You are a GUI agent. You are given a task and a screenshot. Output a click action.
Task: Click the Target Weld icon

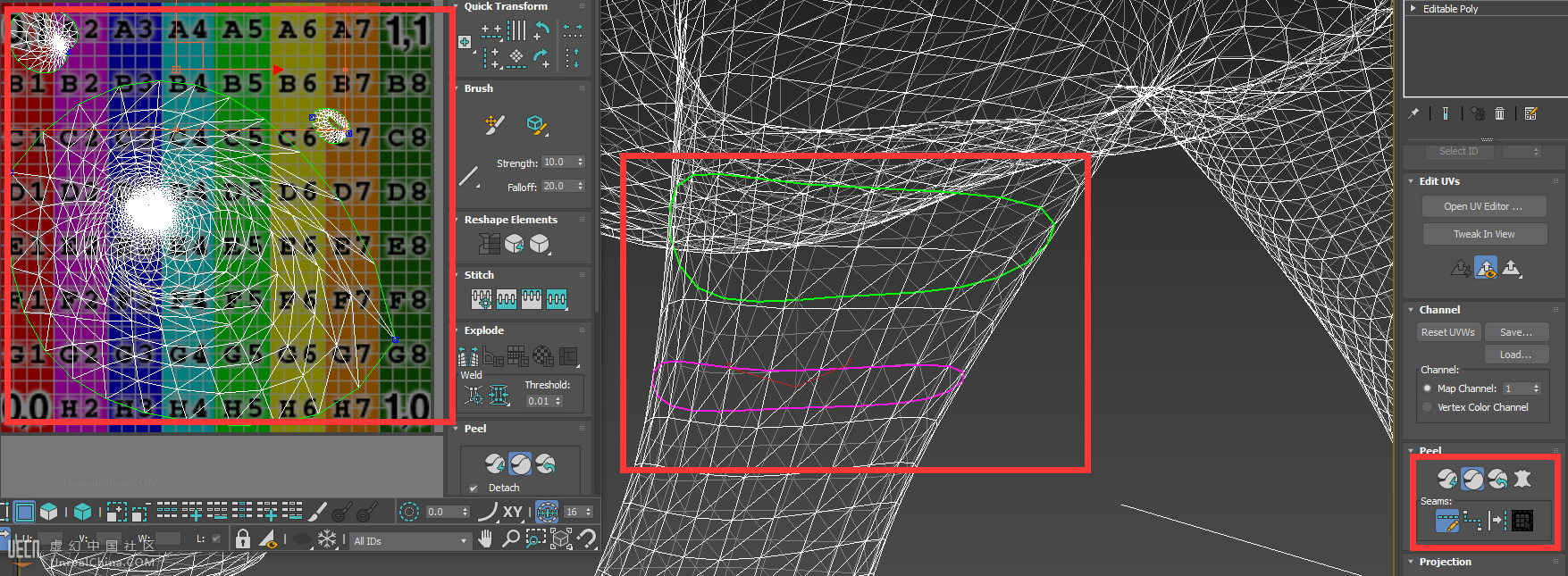click(x=474, y=395)
